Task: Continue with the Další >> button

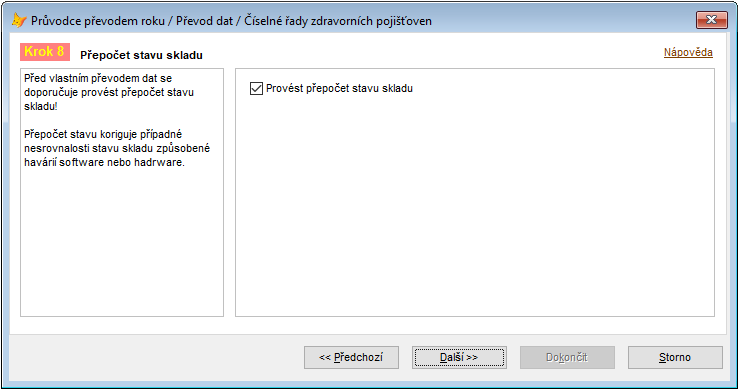Action: point(459,357)
